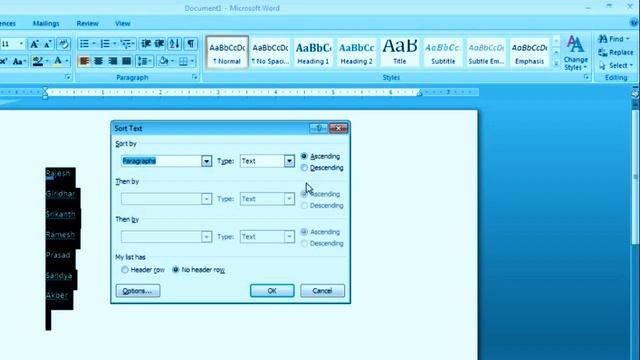The image size is (640, 360).
Task: Click the Sort A-Z ribbon icon
Action: 174,44
